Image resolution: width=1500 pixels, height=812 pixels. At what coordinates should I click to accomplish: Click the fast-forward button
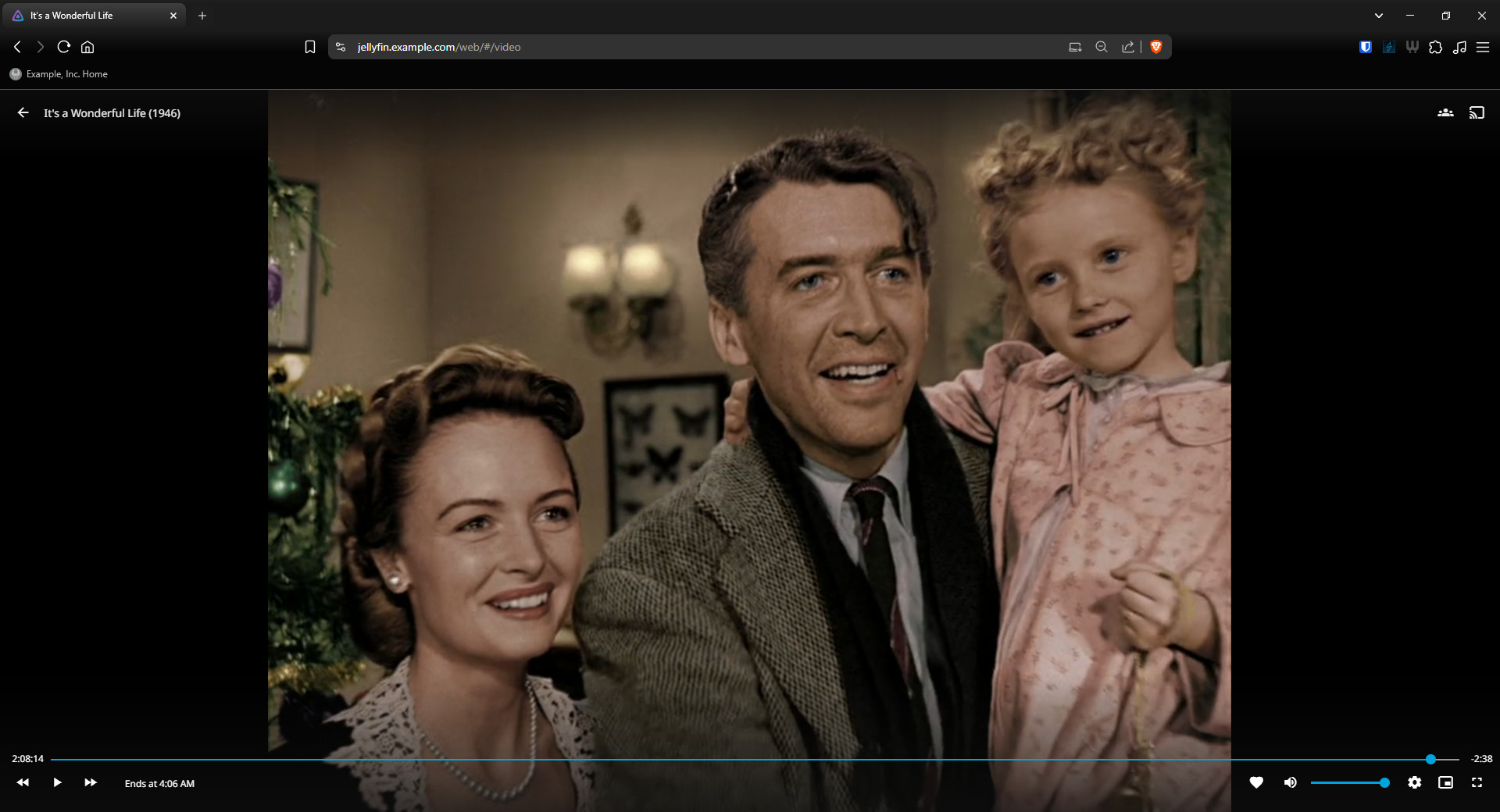(x=91, y=782)
